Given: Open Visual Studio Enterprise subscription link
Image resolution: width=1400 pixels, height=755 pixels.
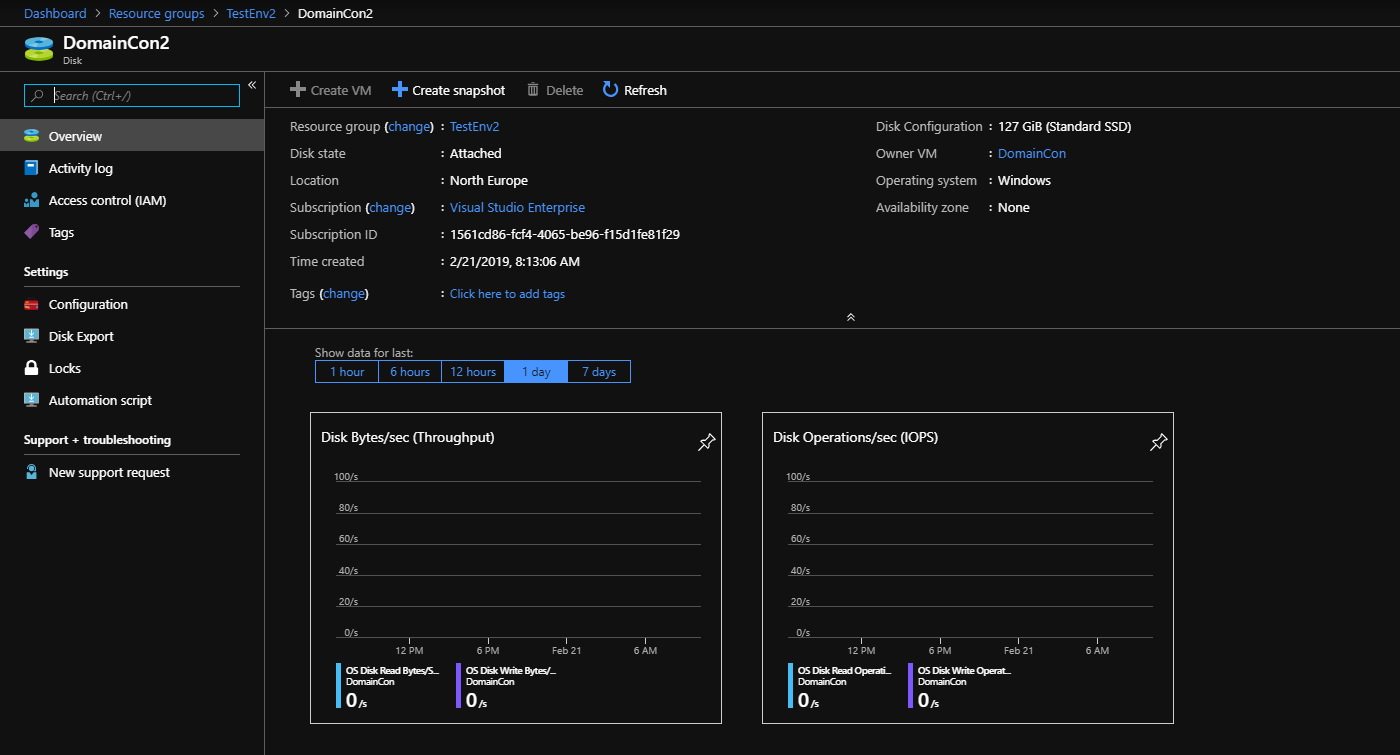Looking at the screenshot, I should 517,208.
